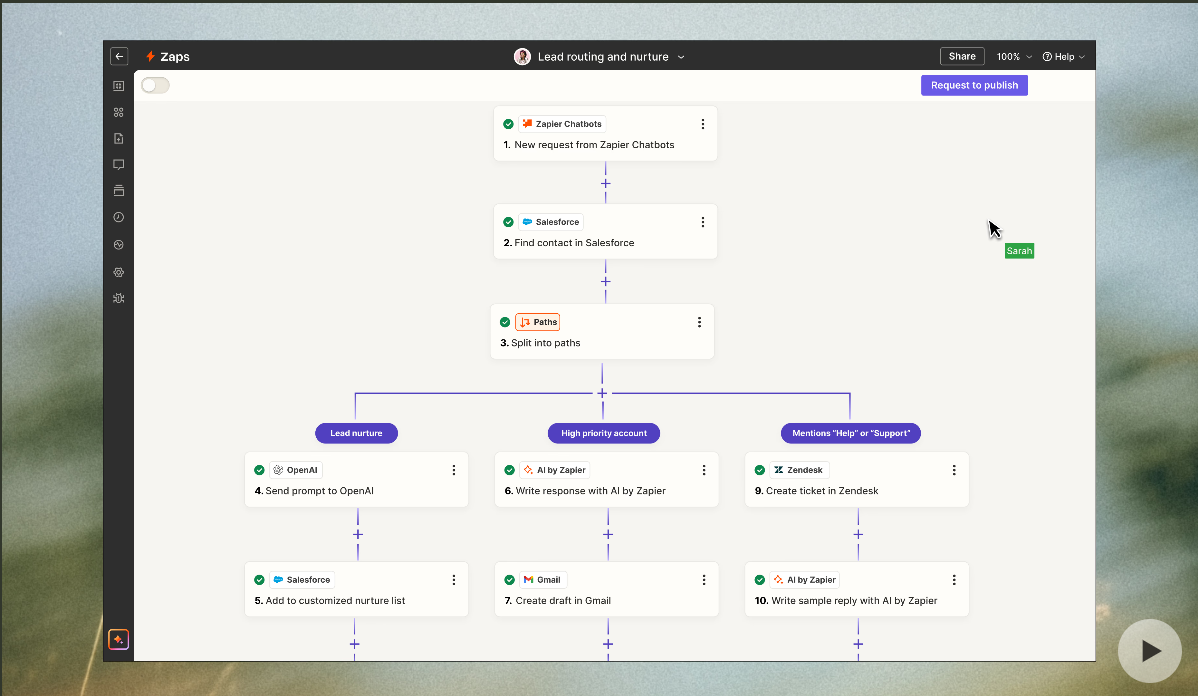This screenshot has width=1198, height=696.
Task: Click AI by Zapier badge in step 6
Action: [555, 470]
